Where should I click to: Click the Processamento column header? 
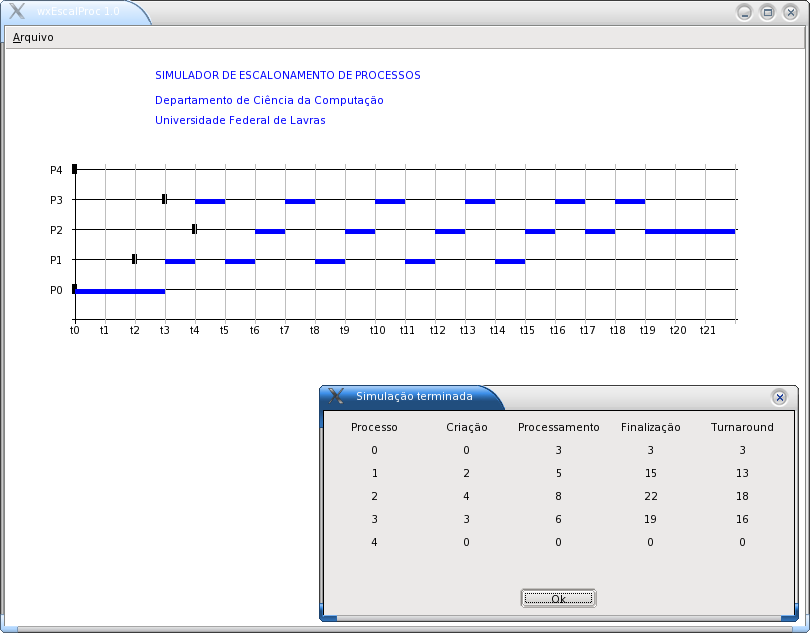click(x=558, y=427)
